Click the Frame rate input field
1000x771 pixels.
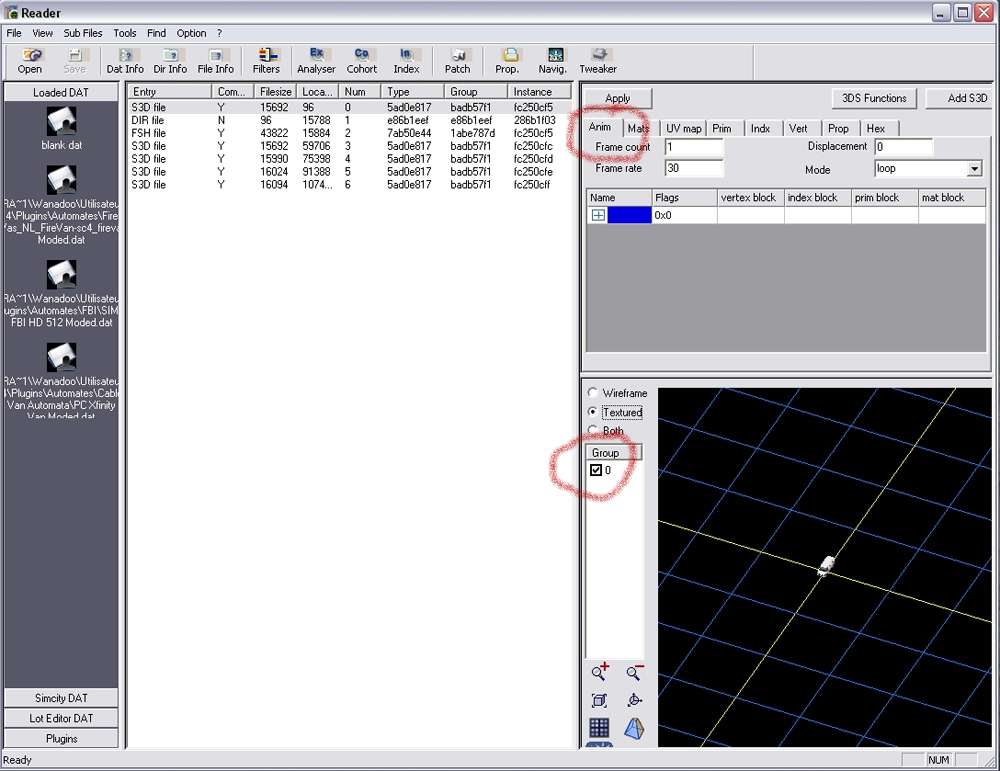(694, 168)
